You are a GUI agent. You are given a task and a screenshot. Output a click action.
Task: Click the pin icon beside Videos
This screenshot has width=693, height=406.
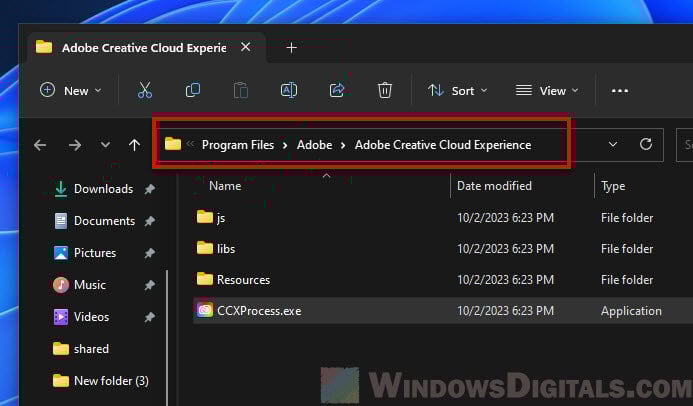tap(150, 317)
